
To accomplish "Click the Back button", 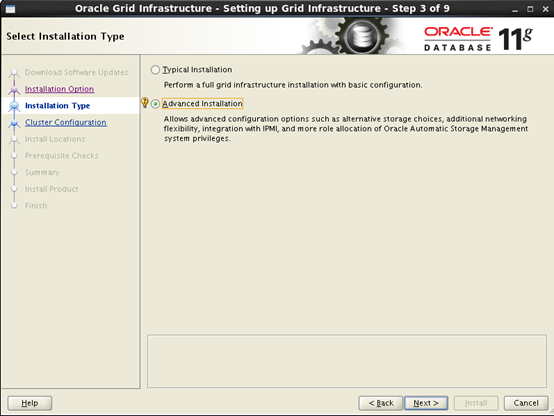I will point(381,403).
